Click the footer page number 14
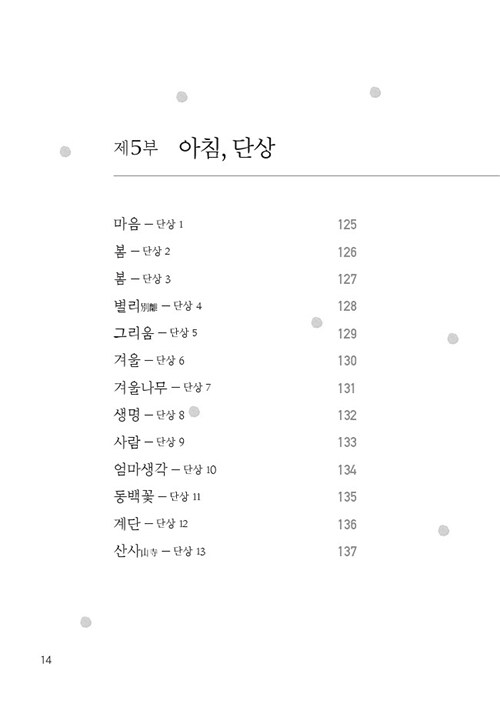The image size is (500, 704). 46,660
